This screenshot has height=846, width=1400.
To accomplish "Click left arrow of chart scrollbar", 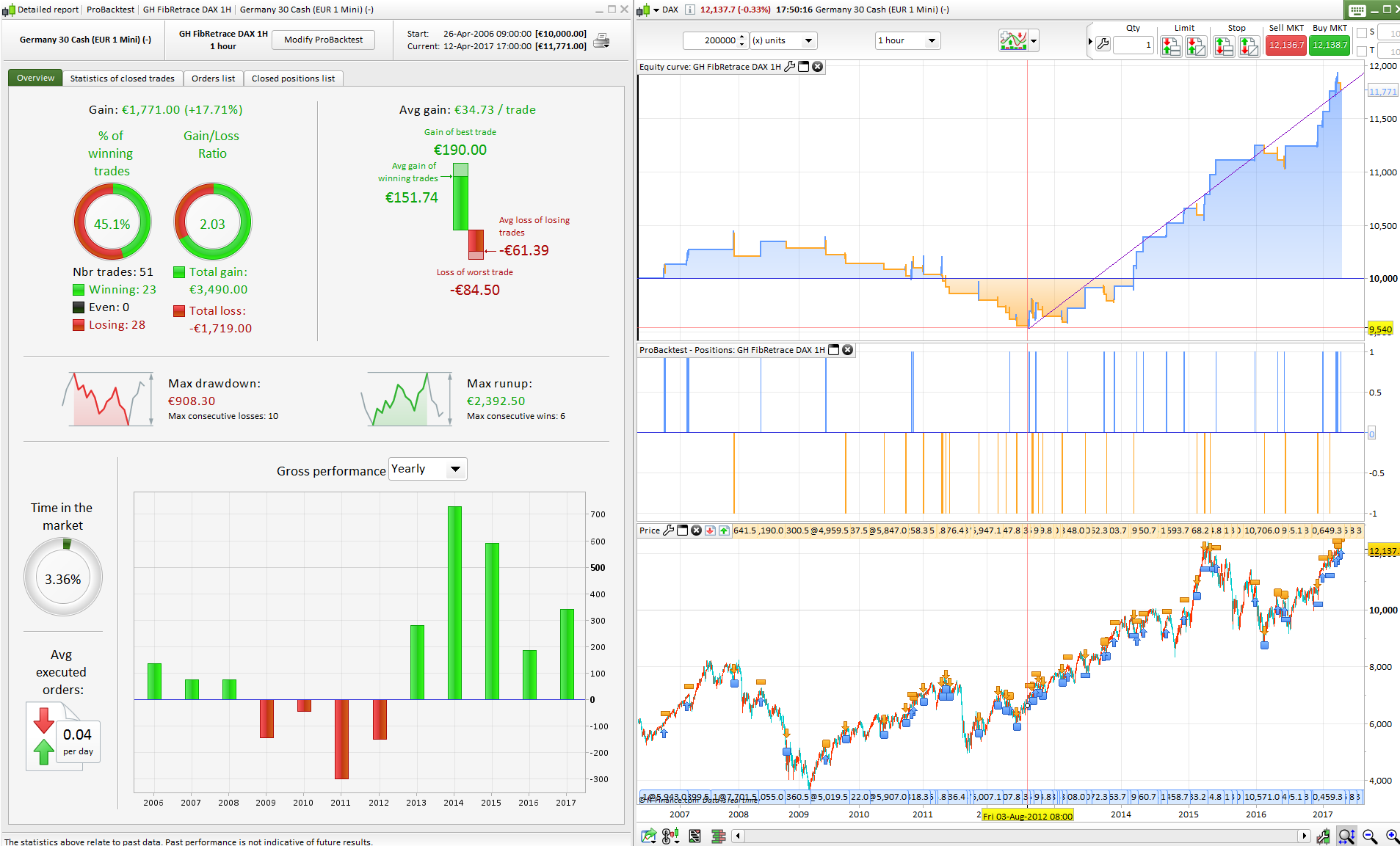I will pos(738,836).
